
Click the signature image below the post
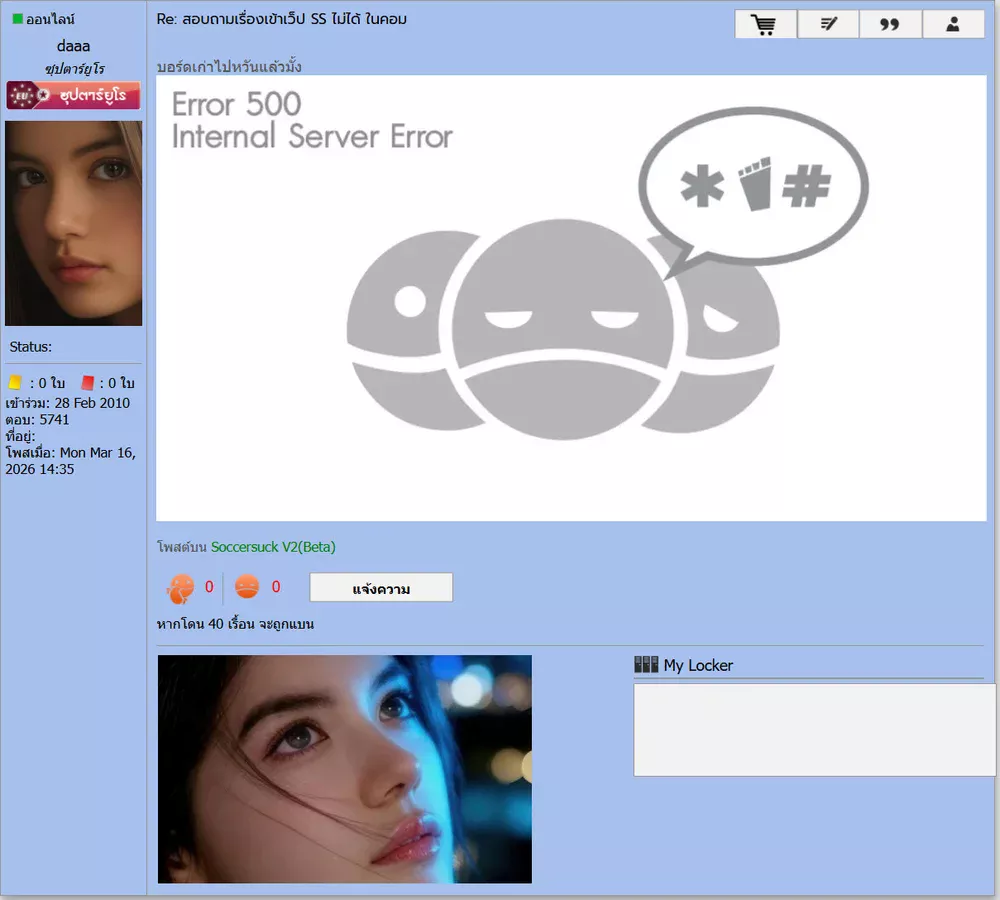[345, 769]
